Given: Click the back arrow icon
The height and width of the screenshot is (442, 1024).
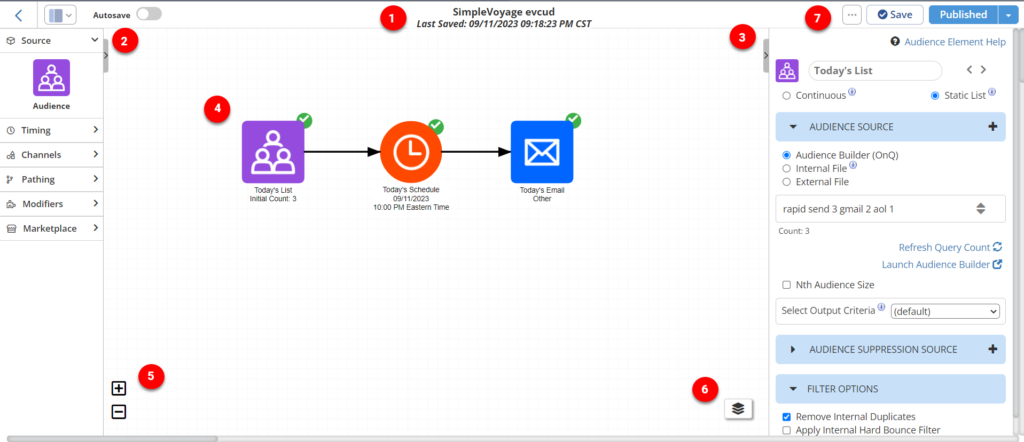Looking at the screenshot, I should 18,15.
